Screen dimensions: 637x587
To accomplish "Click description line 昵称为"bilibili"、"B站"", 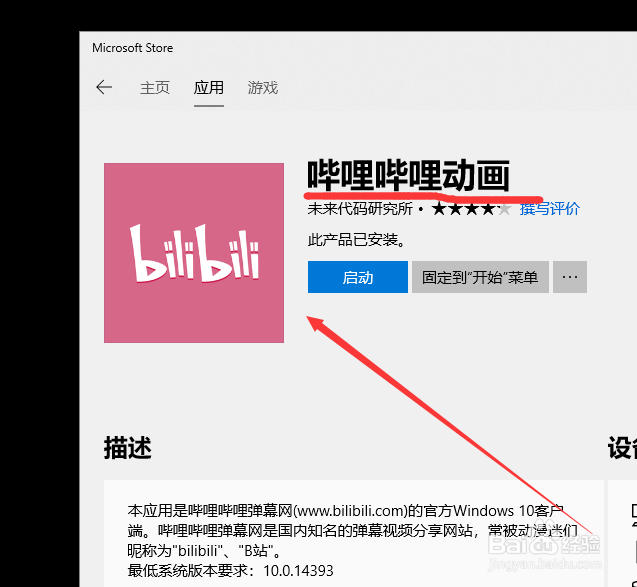I will pyautogui.click(x=204, y=551).
